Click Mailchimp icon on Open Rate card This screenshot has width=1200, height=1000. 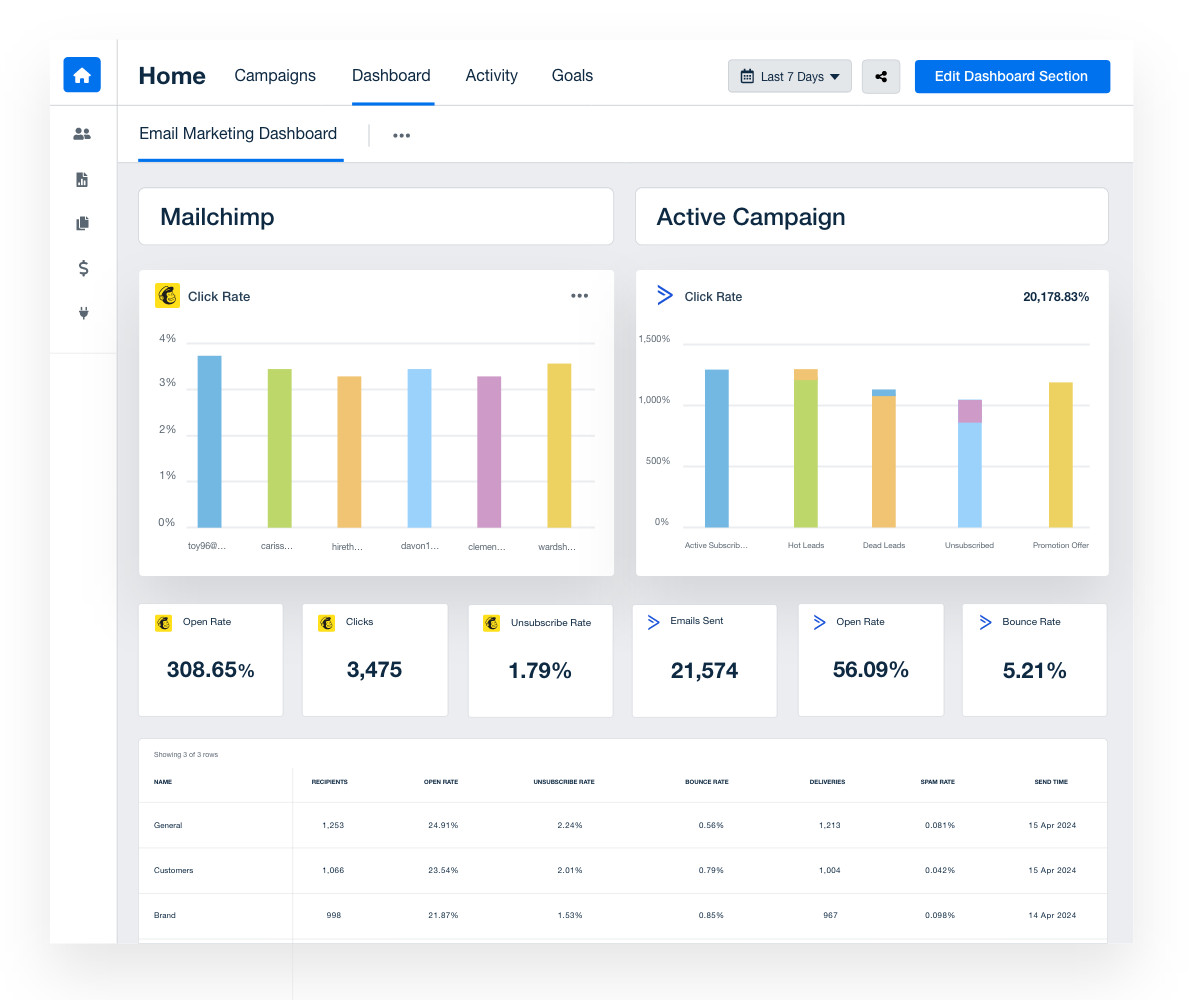[x=163, y=623]
